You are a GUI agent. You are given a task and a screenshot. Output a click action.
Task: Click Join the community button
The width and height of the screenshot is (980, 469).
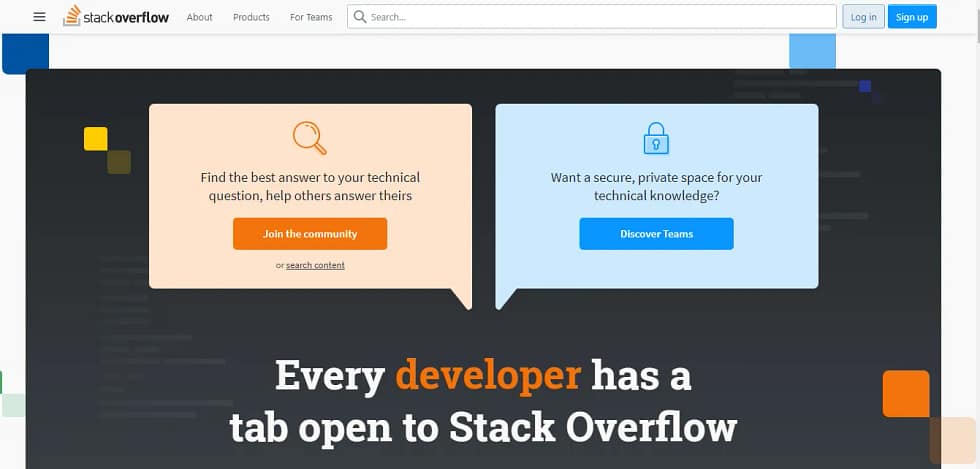point(310,234)
